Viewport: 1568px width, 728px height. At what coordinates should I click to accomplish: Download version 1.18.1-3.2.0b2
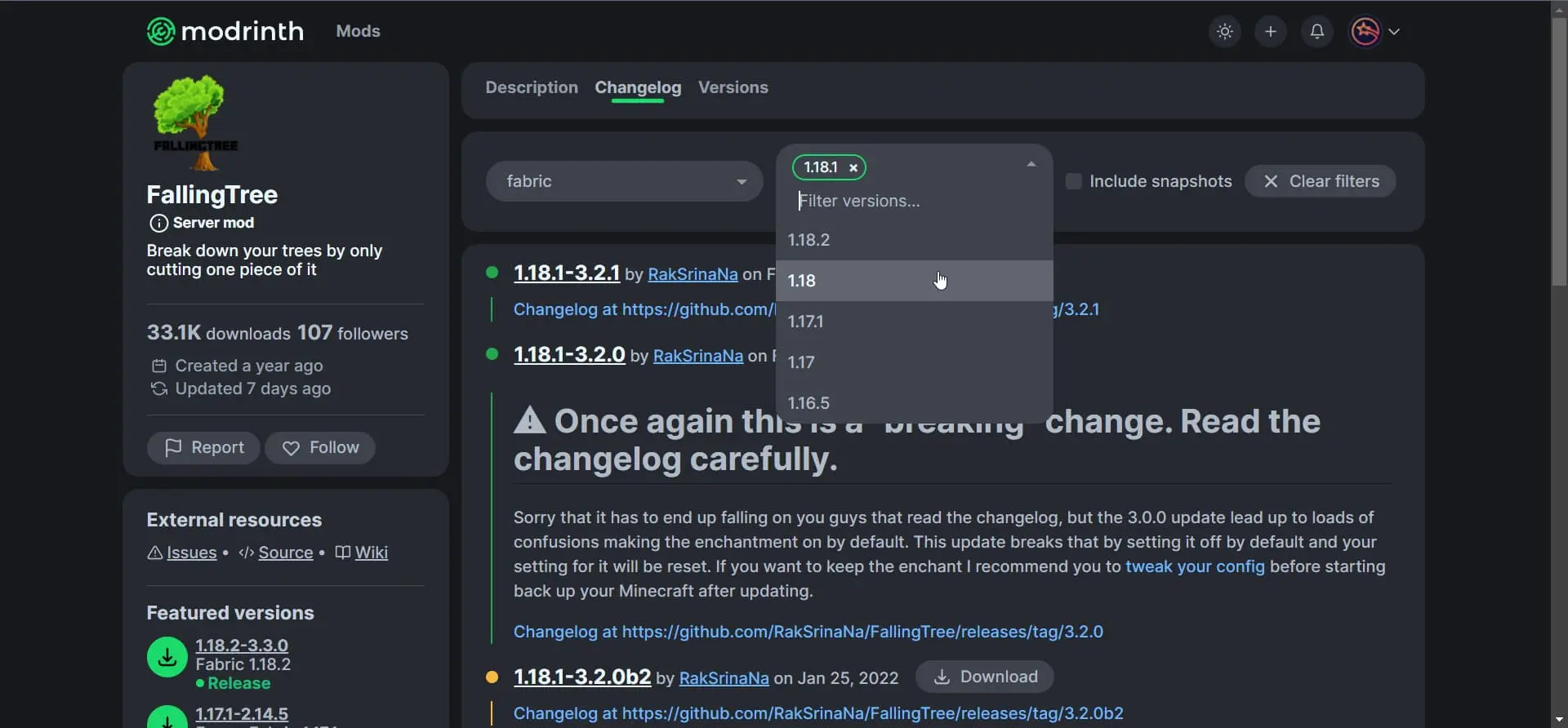(x=984, y=677)
